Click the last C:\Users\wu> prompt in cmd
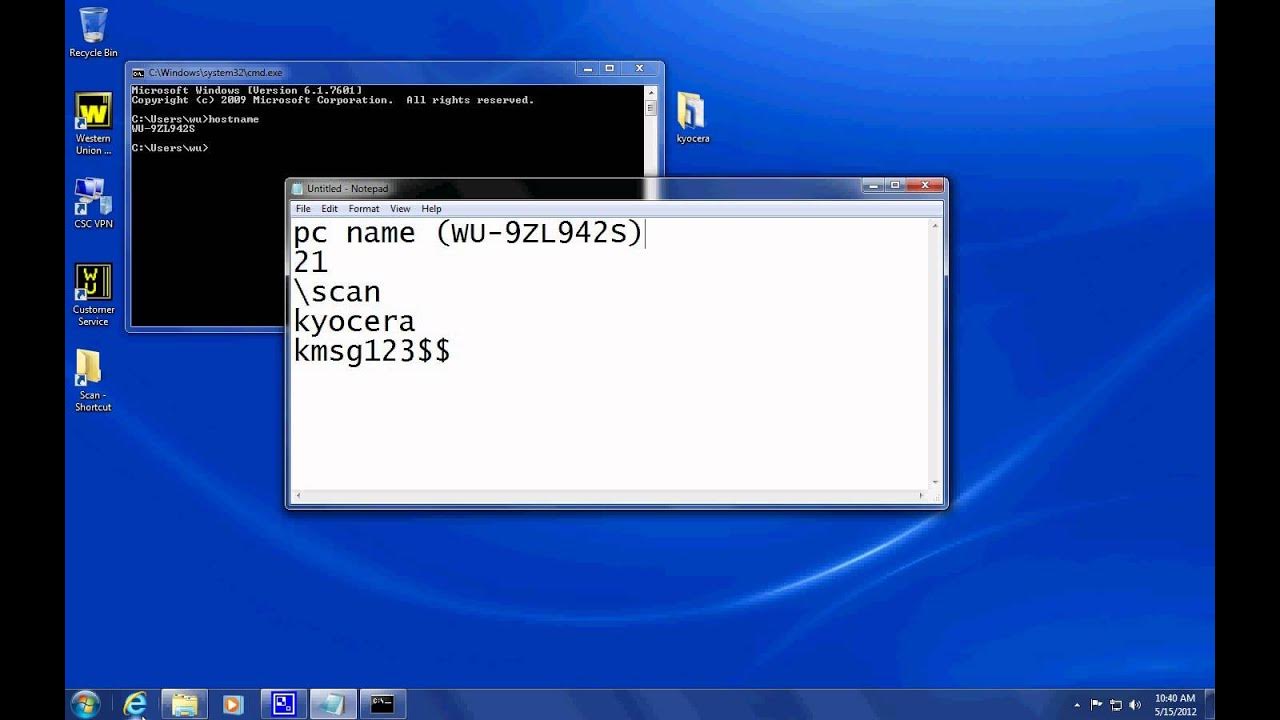This screenshot has height=720, width=1280. (170, 148)
